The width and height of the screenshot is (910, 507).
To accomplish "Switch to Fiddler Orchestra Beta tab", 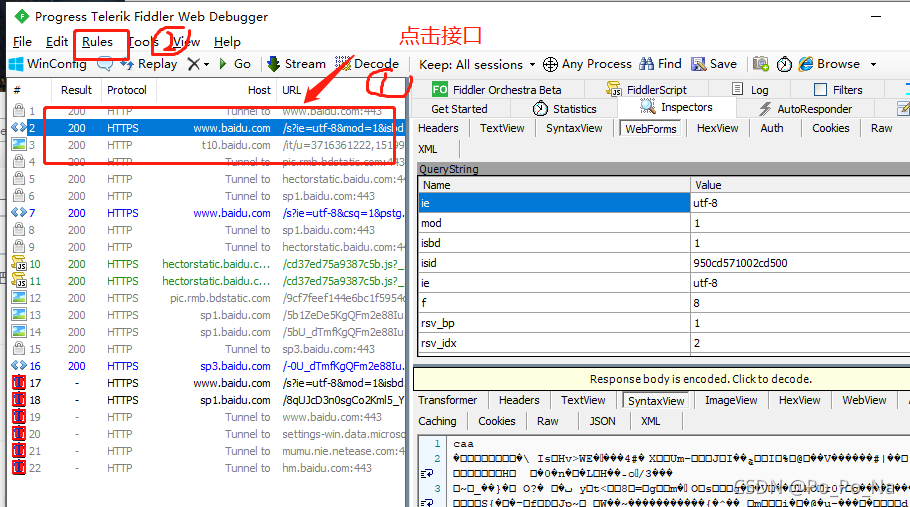I will pos(497,89).
